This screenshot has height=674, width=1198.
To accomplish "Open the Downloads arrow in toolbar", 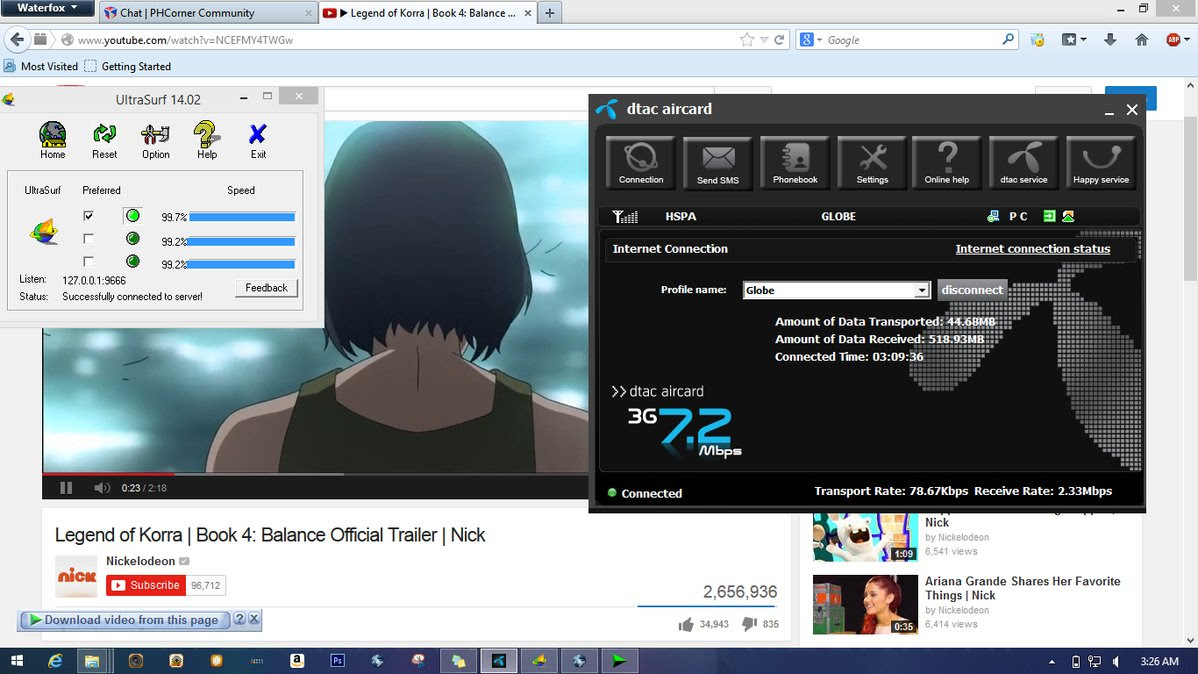I will coord(1110,40).
